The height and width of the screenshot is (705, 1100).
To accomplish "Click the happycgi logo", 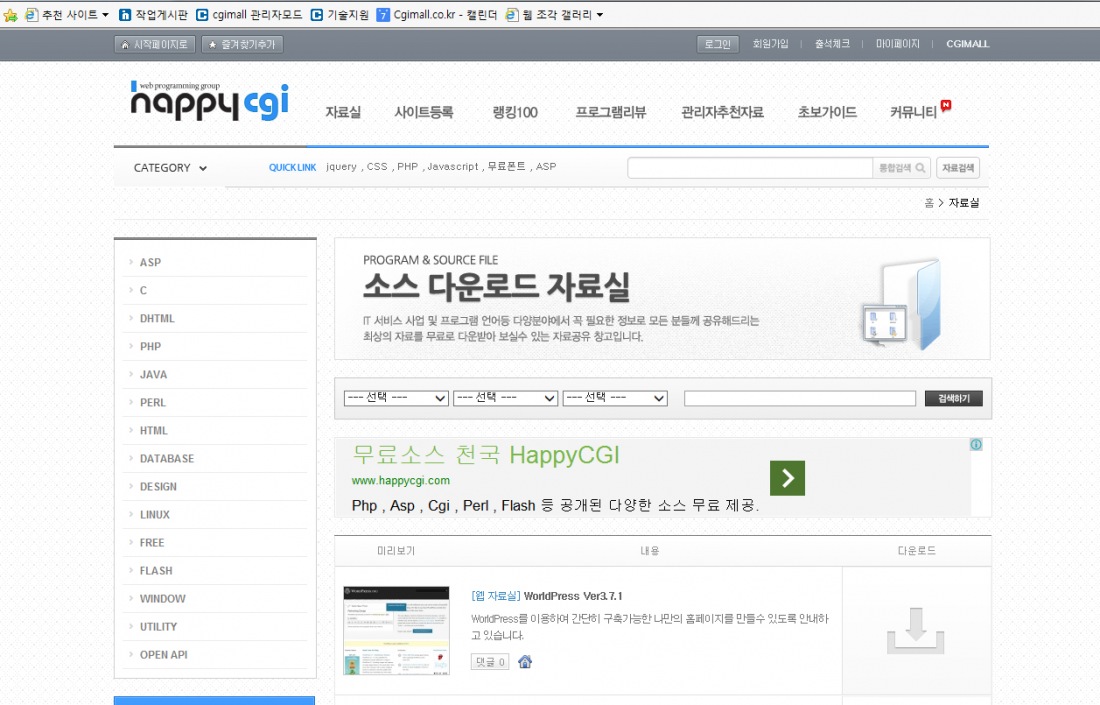I will [x=209, y=101].
